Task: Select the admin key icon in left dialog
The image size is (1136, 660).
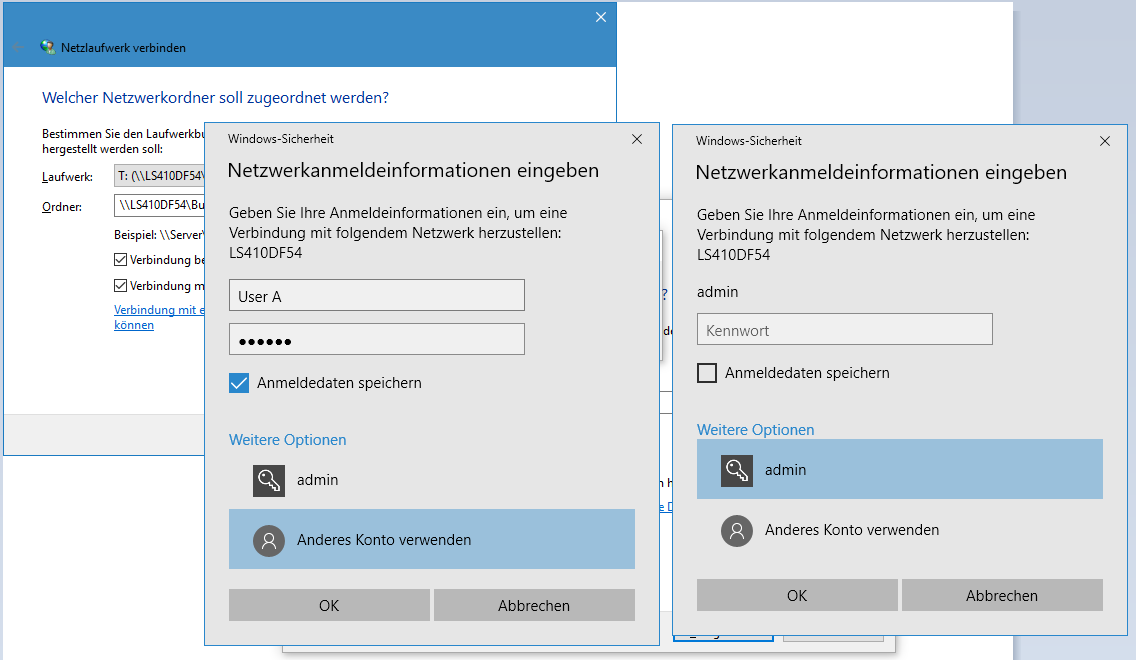Action: coord(269,480)
